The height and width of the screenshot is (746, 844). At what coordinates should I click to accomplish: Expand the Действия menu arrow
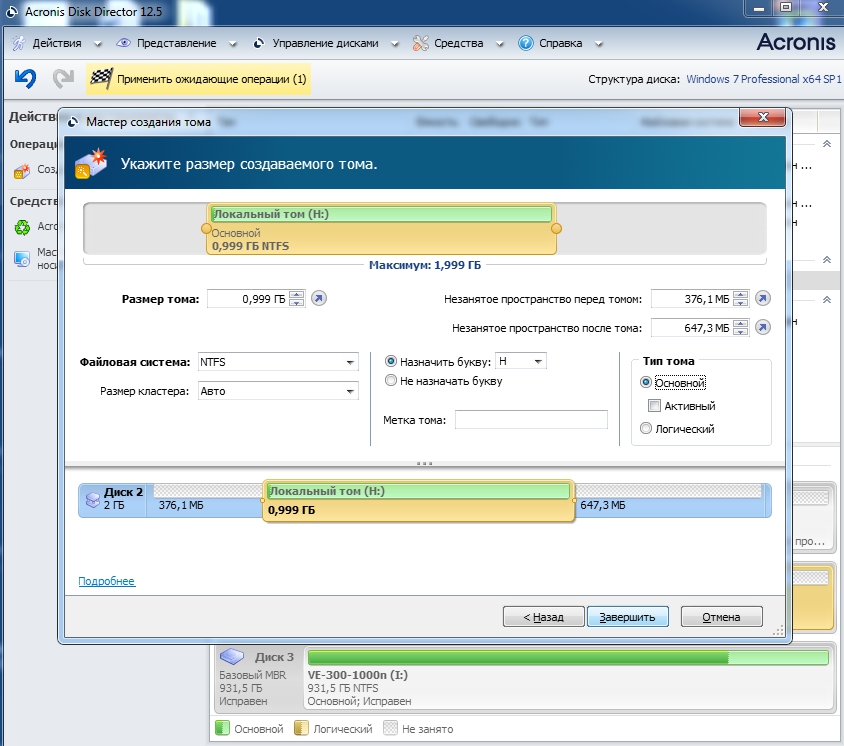click(97, 44)
